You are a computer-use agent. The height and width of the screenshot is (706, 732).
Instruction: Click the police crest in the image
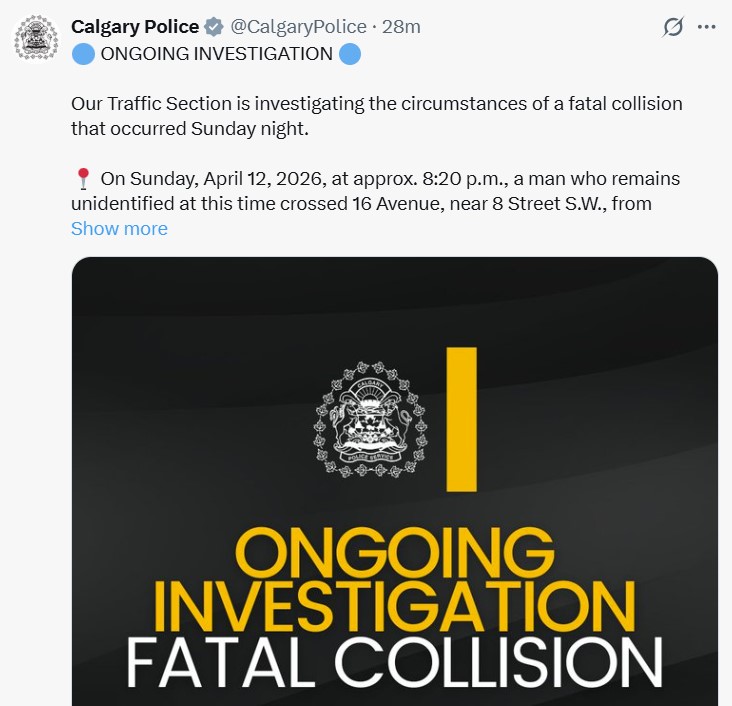[x=364, y=420]
